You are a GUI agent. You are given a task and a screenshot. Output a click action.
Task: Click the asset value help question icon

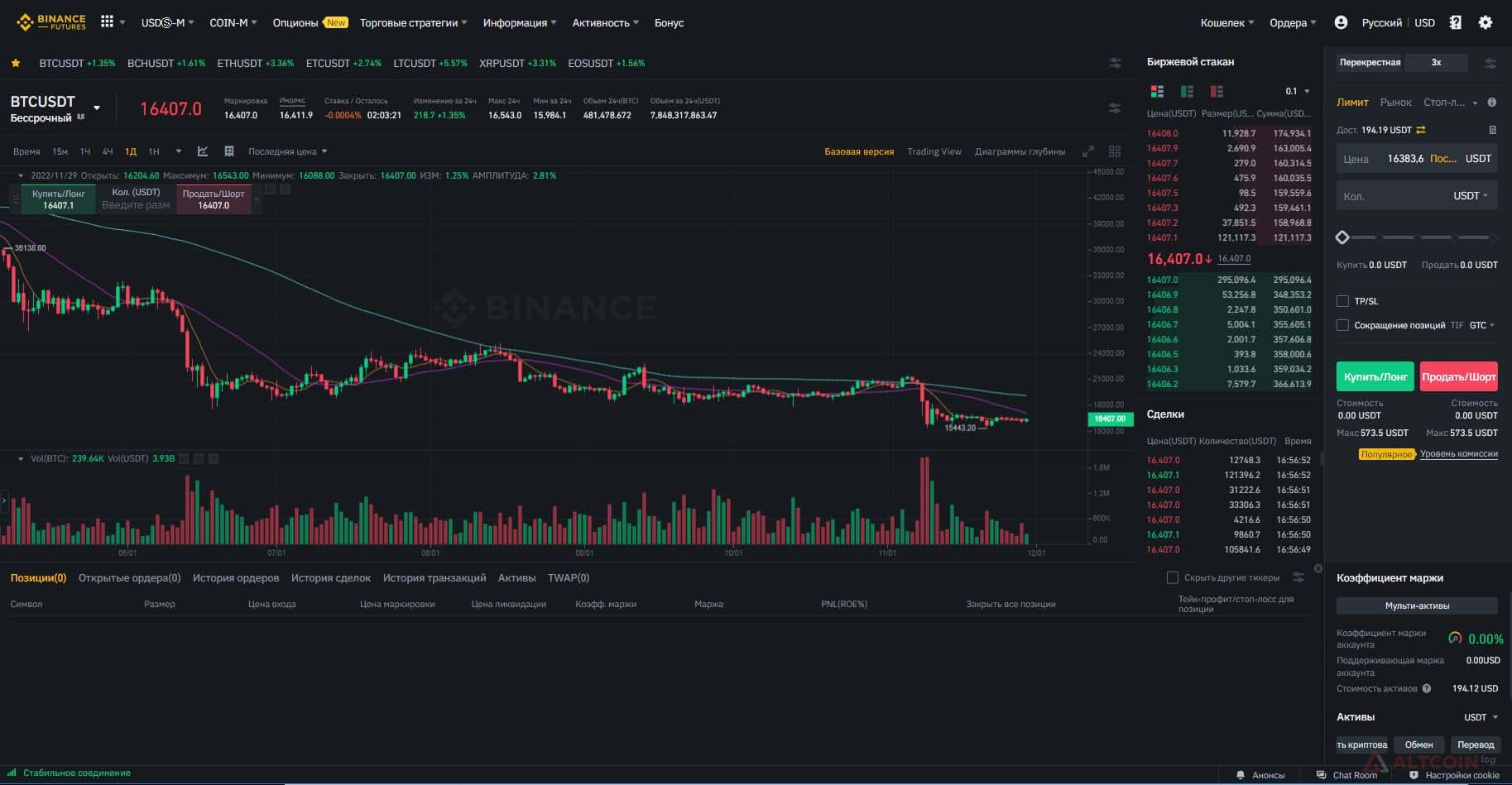(x=1427, y=688)
